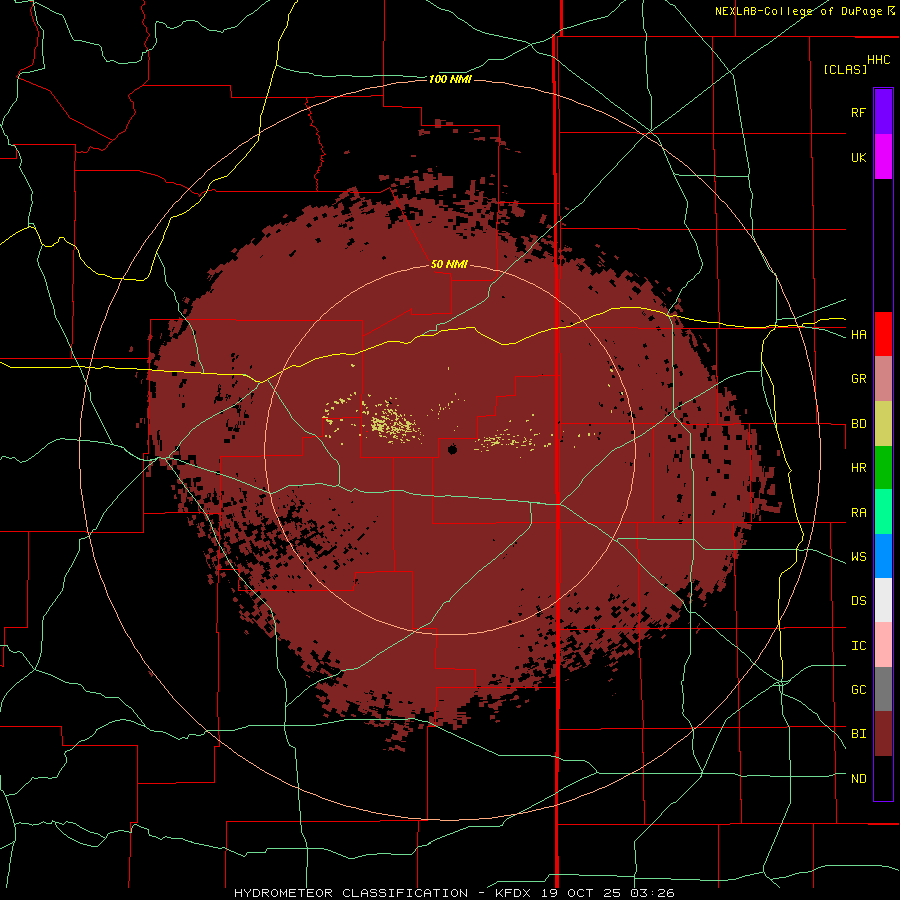Click the WS blue legend swatch

point(883,556)
